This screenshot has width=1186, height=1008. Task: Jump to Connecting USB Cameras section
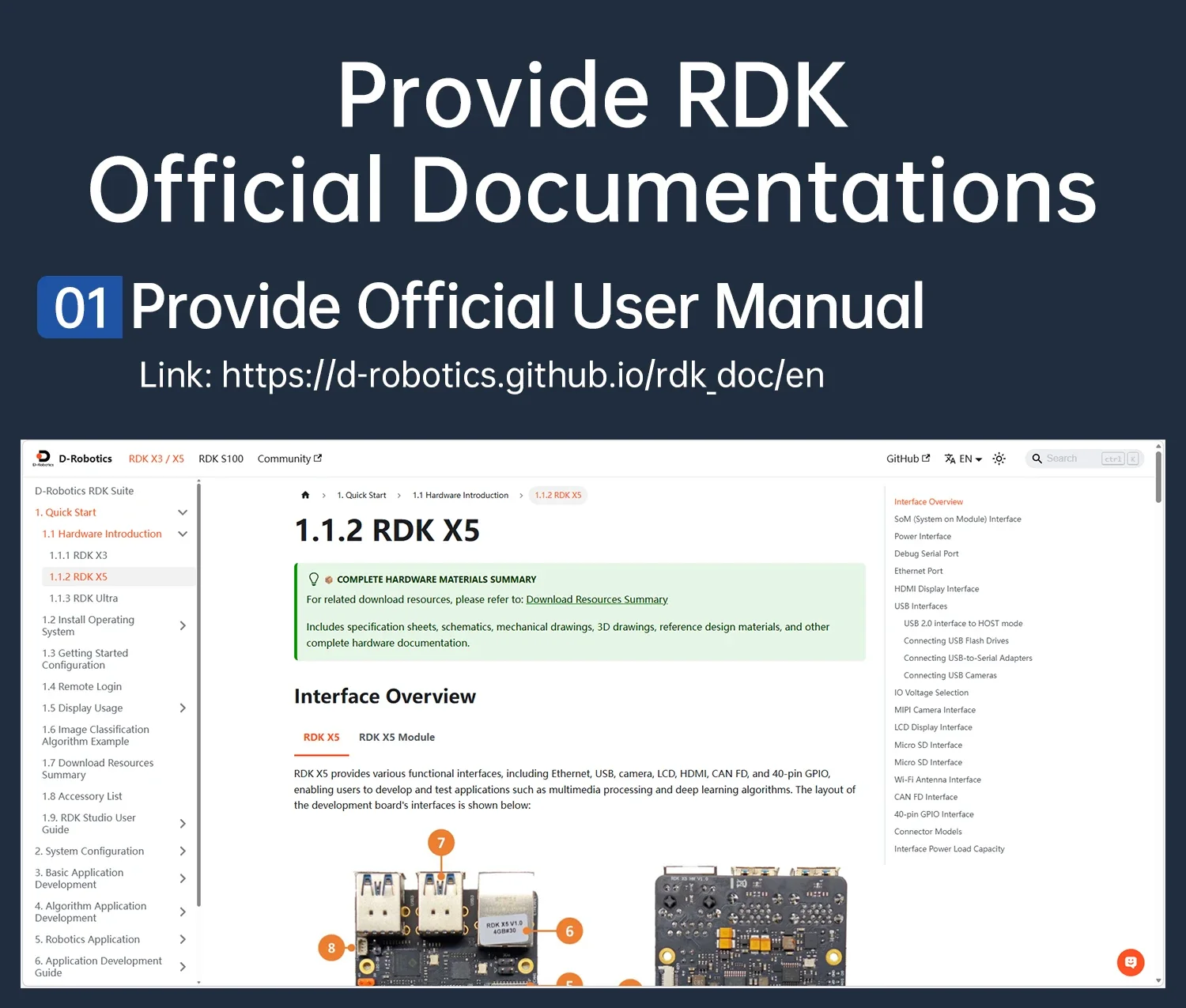pyautogui.click(x=950, y=676)
